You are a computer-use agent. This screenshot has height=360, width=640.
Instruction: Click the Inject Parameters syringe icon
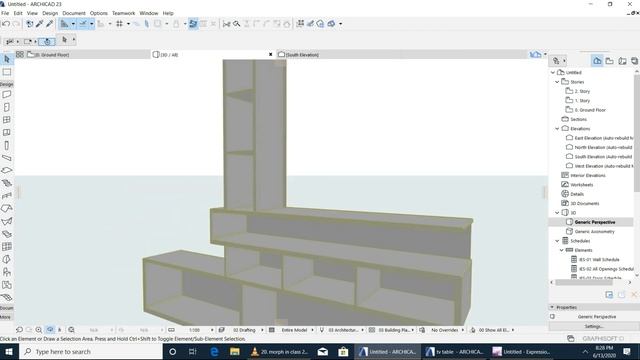pyautogui.click(x=49, y=24)
